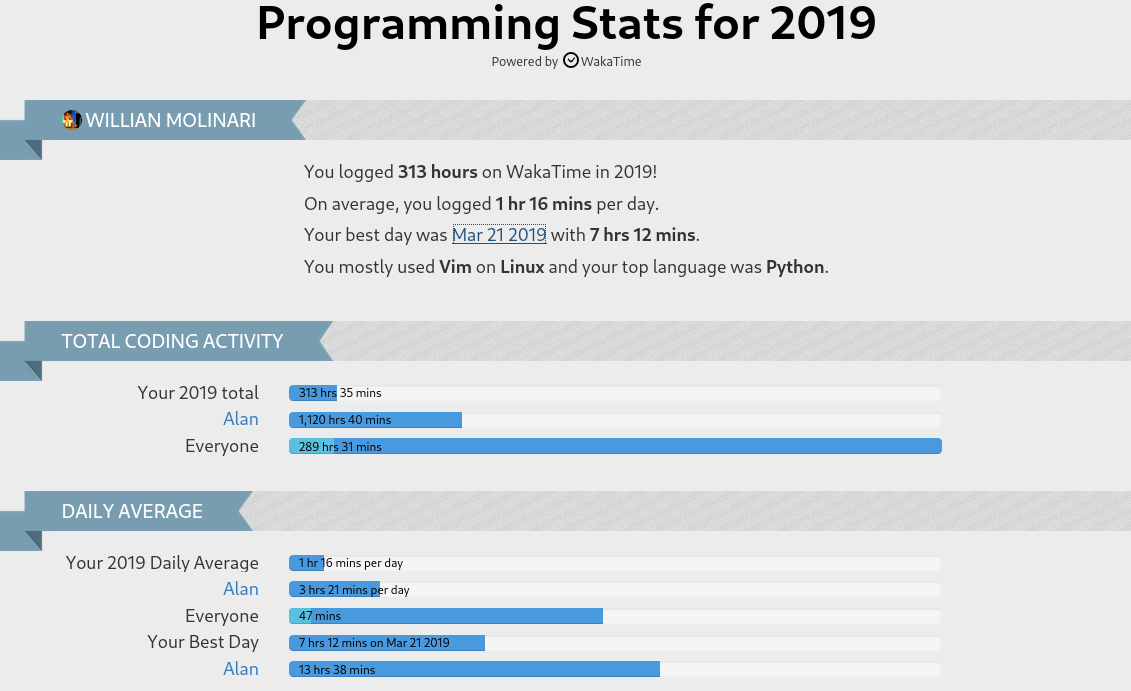The image size is (1131, 691).
Task: Open Alan link beside 3 hrs 21 mins per day
Action: 241,589
